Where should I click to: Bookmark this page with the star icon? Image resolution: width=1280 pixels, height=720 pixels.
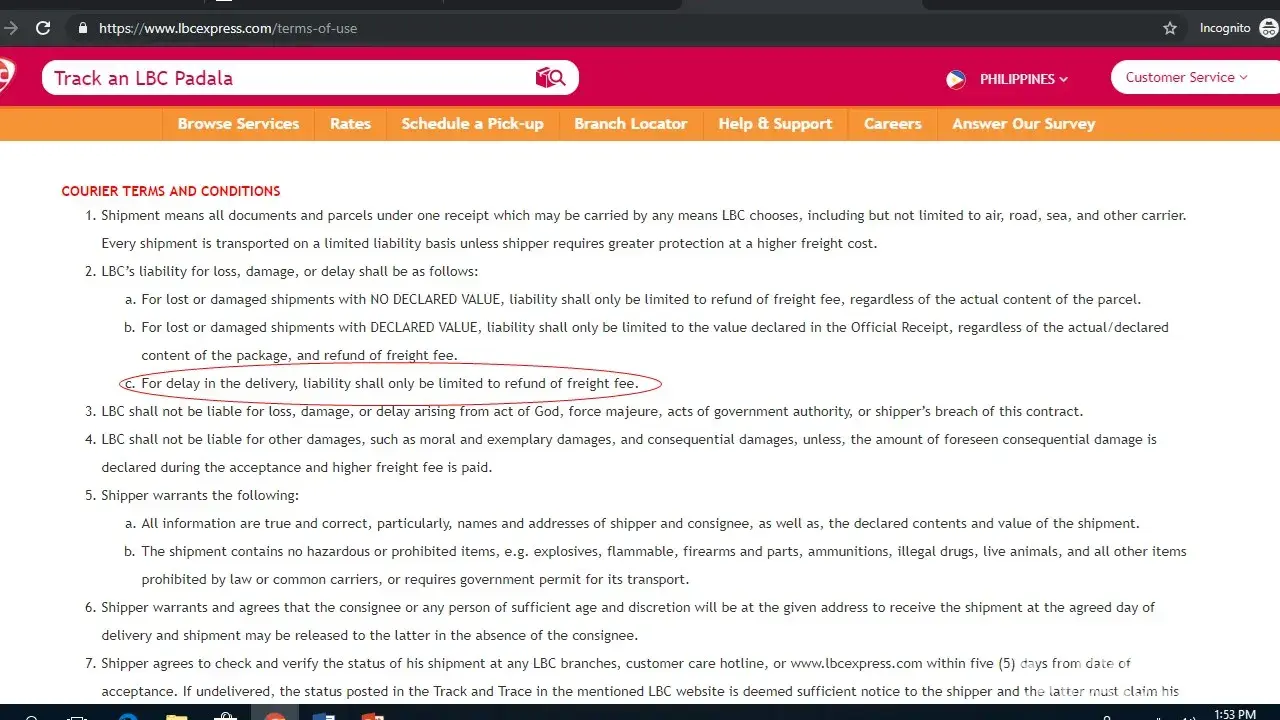(1170, 28)
